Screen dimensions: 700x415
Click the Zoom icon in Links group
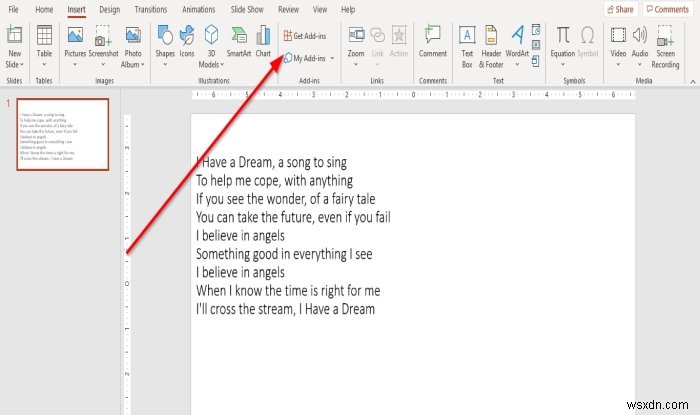pos(356,35)
